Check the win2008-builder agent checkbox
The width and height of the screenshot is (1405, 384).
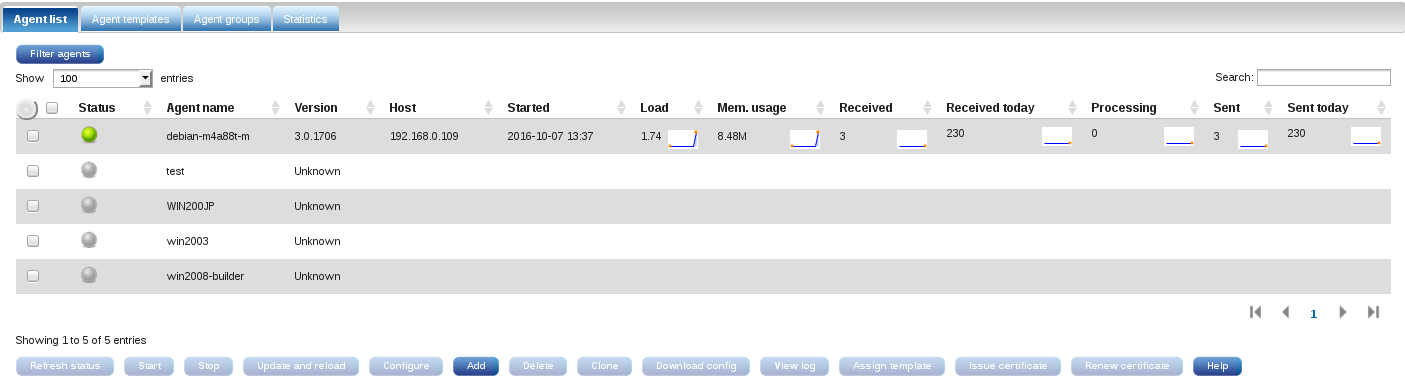pyautogui.click(x=33, y=276)
